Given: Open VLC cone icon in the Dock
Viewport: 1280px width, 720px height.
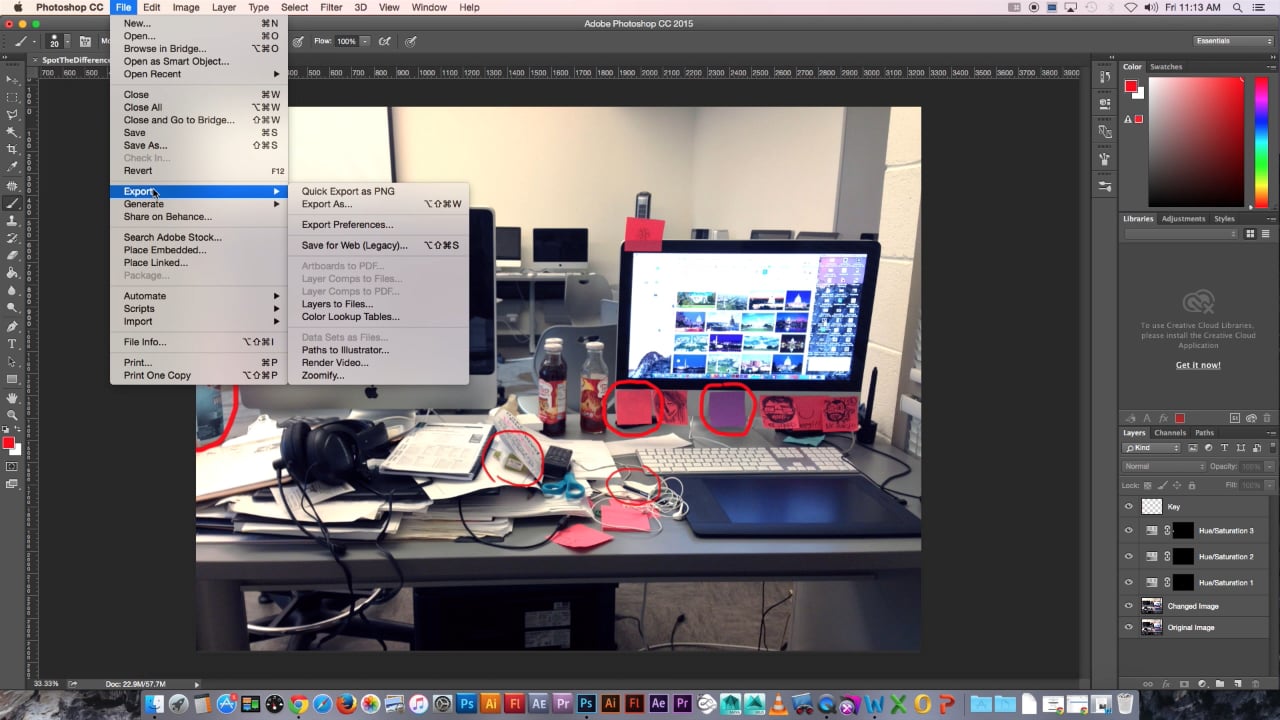Looking at the screenshot, I should pyautogui.click(x=778, y=704).
